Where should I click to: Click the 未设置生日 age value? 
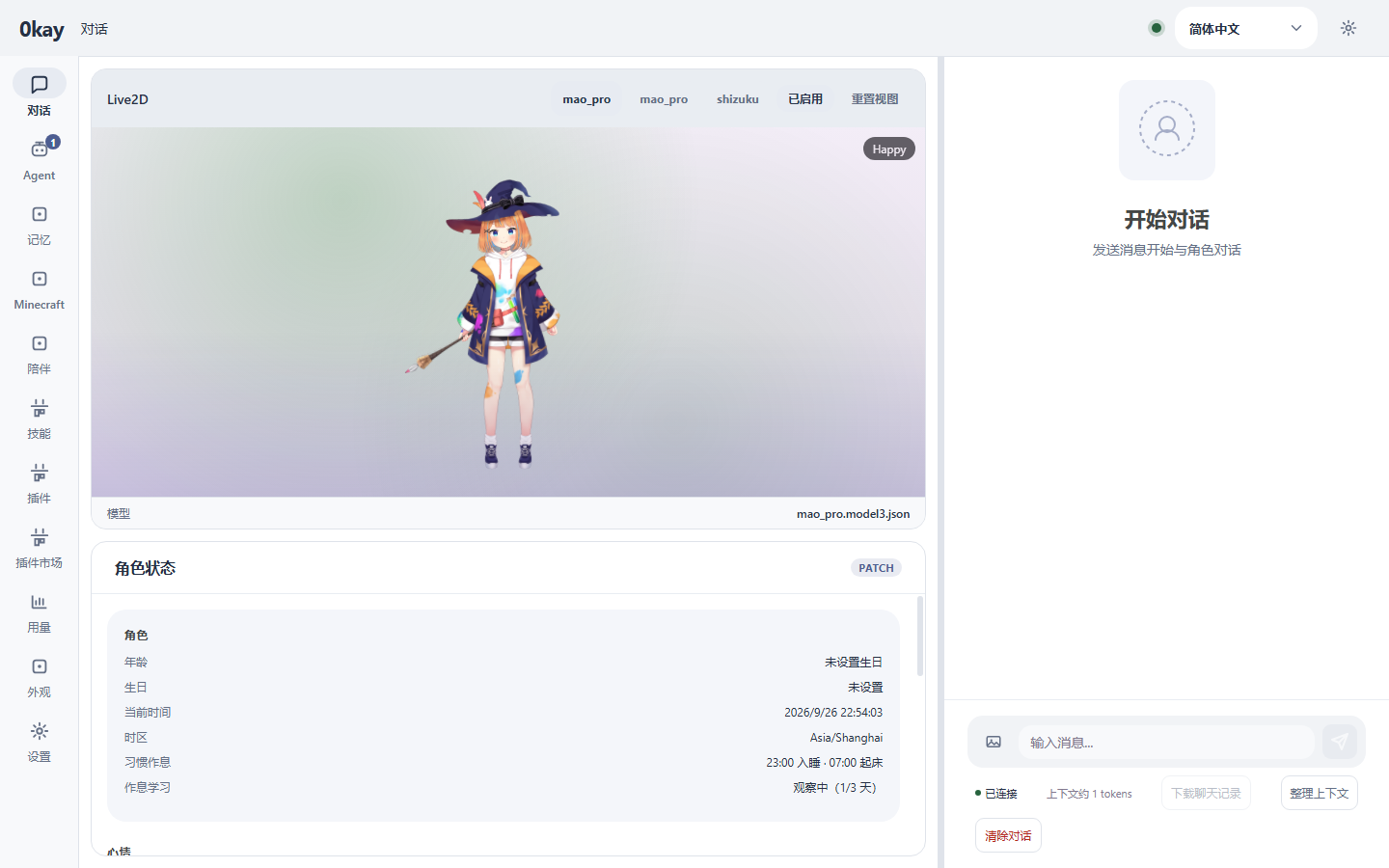point(854,662)
